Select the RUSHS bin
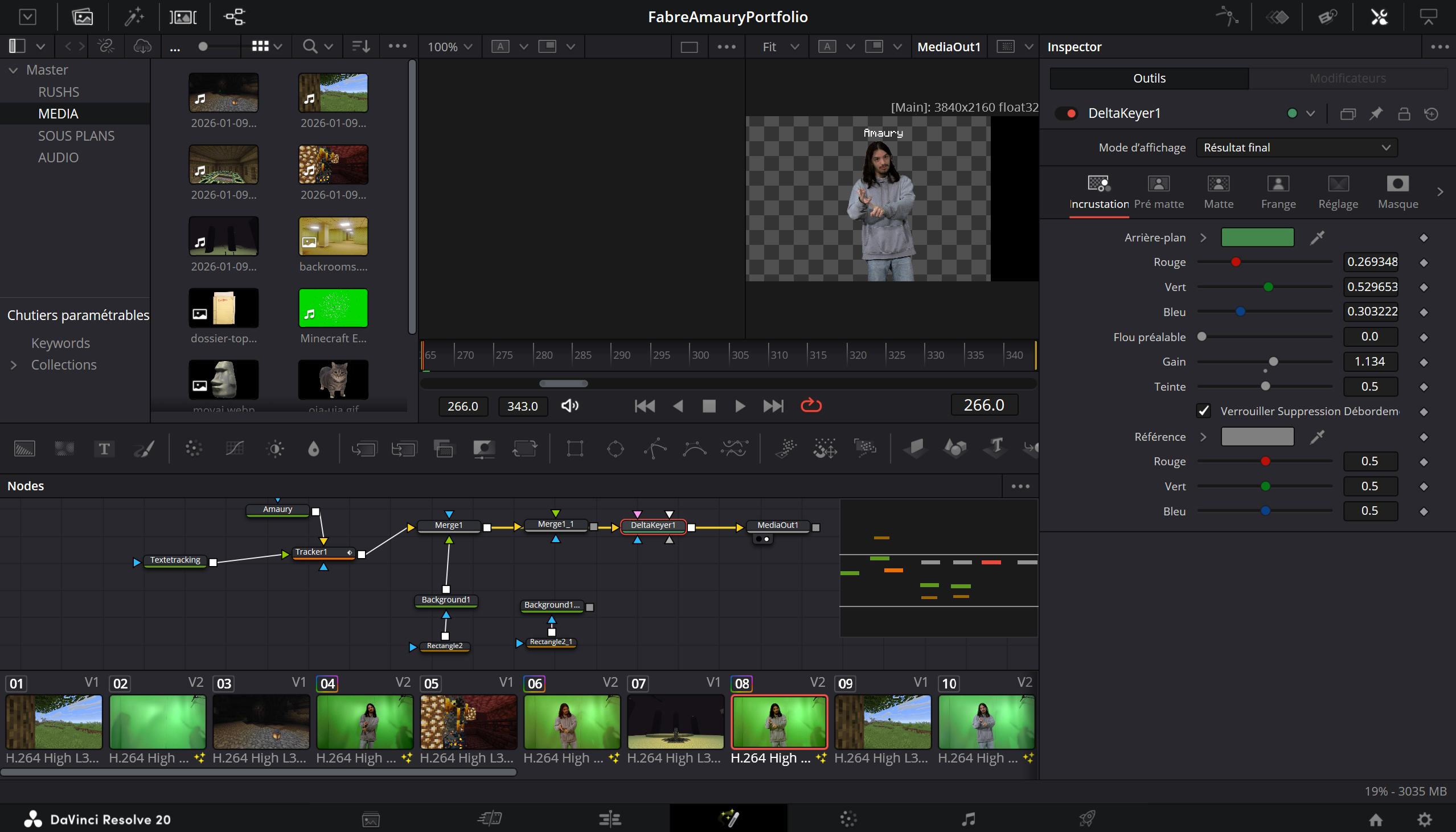1456x832 pixels. [58, 92]
